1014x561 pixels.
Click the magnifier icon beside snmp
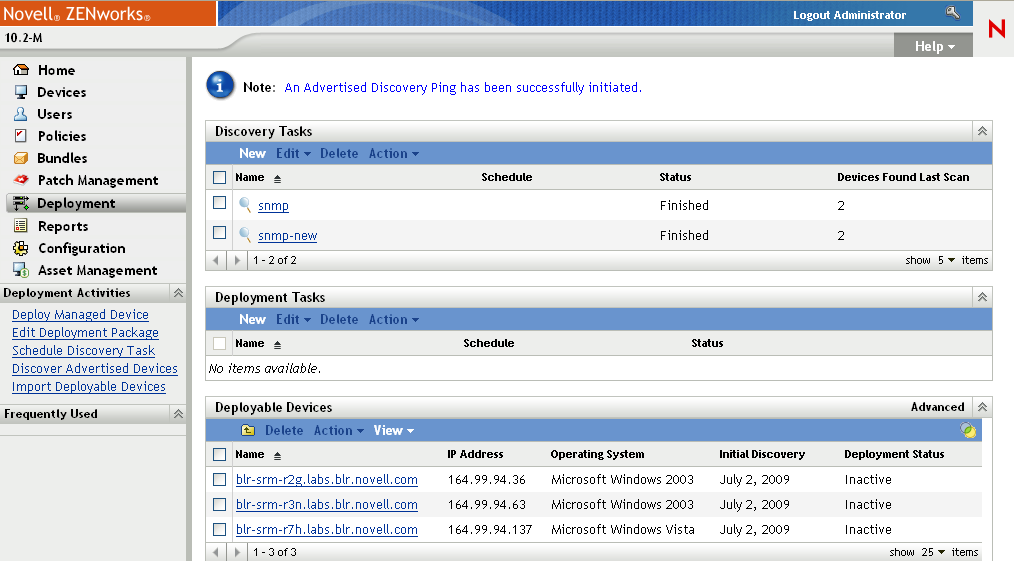(245, 205)
